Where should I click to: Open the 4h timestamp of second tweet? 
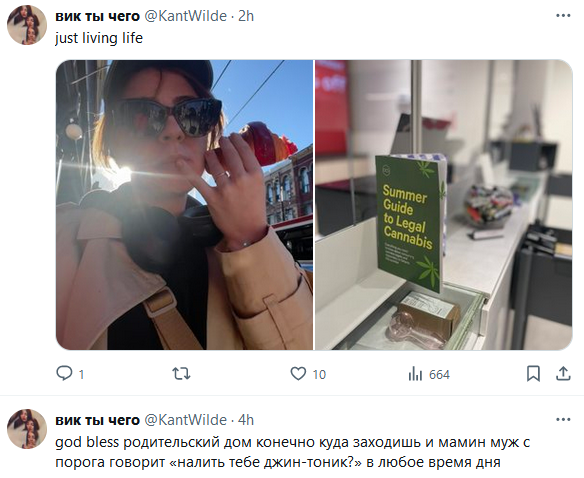click(246, 420)
